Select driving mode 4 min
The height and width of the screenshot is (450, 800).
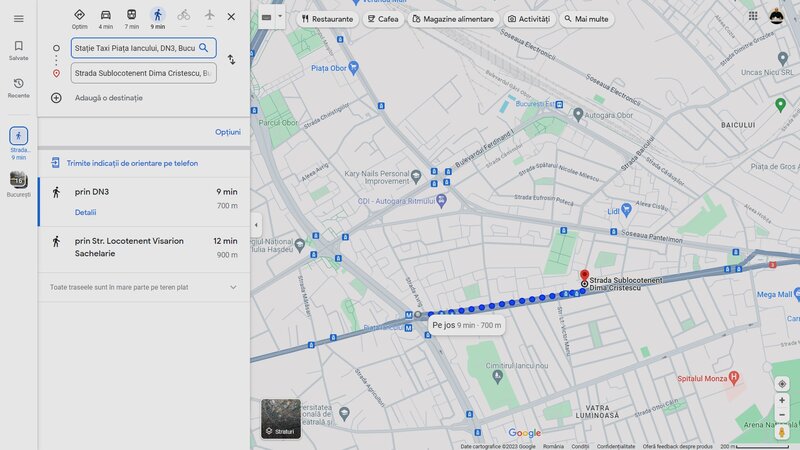tap(106, 19)
